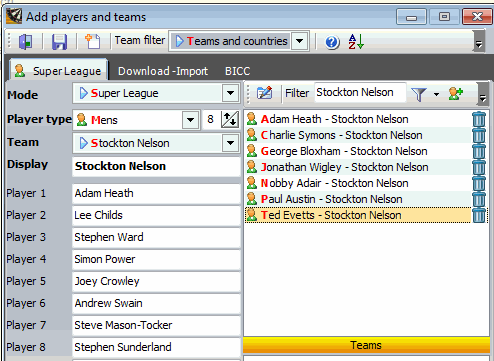Image resolution: width=494 pixels, height=361 pixels.
Task: Click the exit door icon in toolbar
Action: coord(25,42)
